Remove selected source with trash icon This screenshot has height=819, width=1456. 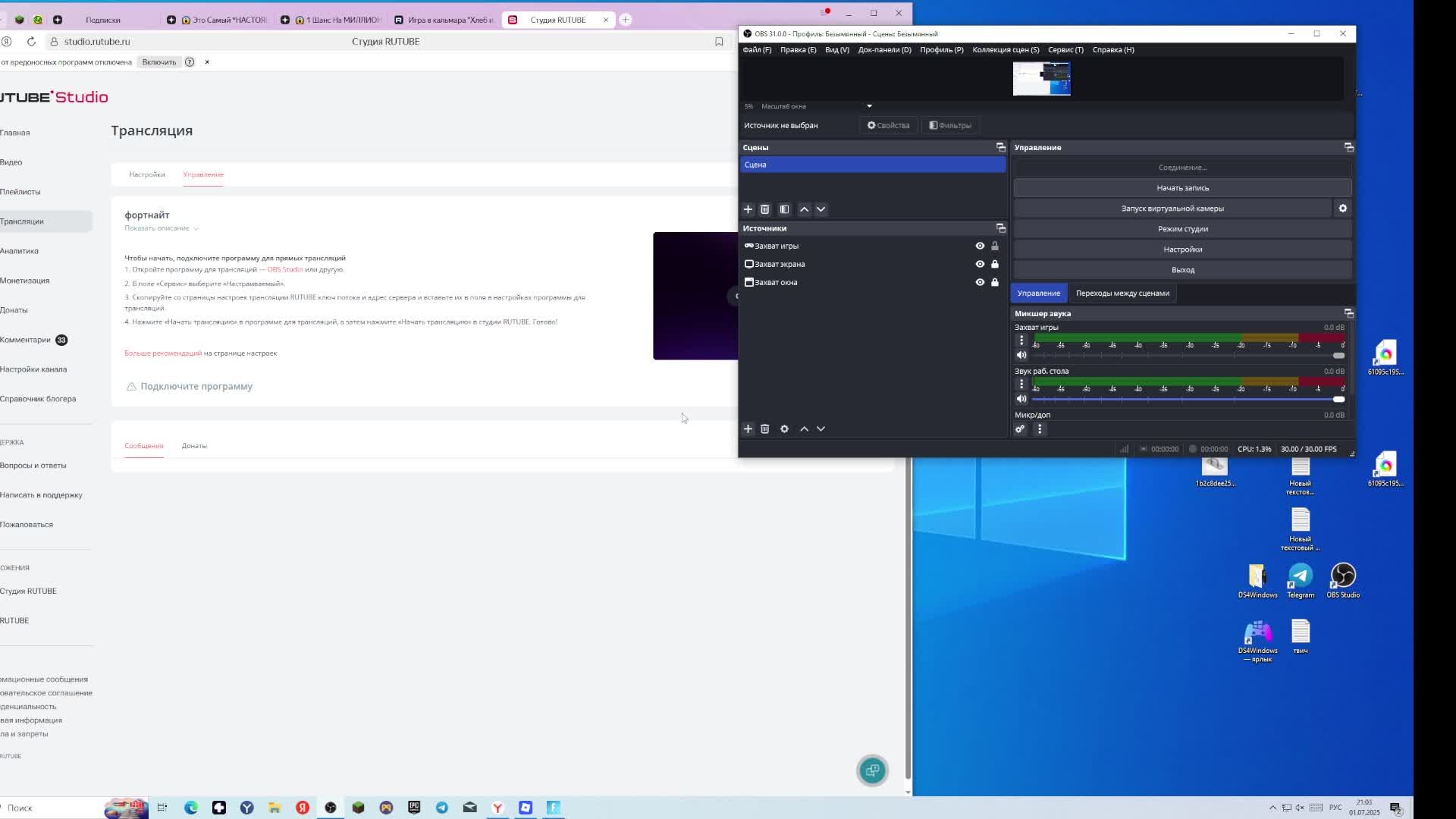764,429
